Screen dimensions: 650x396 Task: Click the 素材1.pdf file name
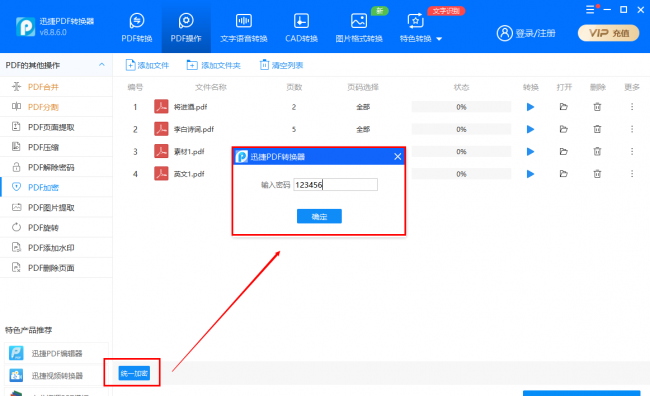tap(189, 151)
